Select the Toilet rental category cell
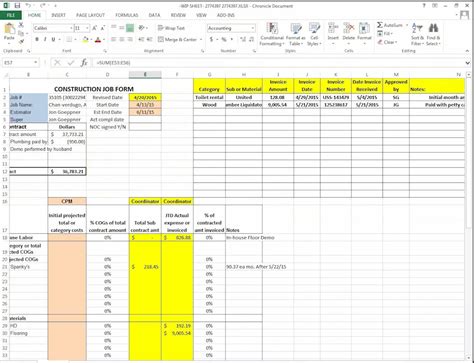The image size is (474, 363). [x=209, y=97]
